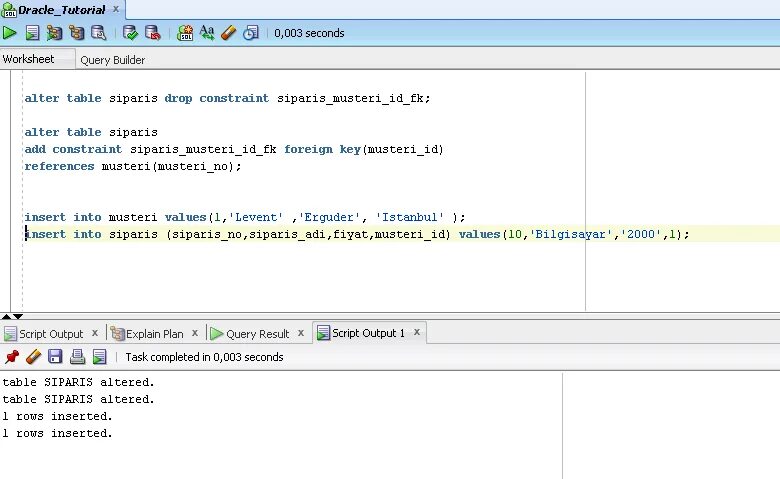Switch to the Query Builder tab
Screen dimensions: 780x479
point(112,60)
